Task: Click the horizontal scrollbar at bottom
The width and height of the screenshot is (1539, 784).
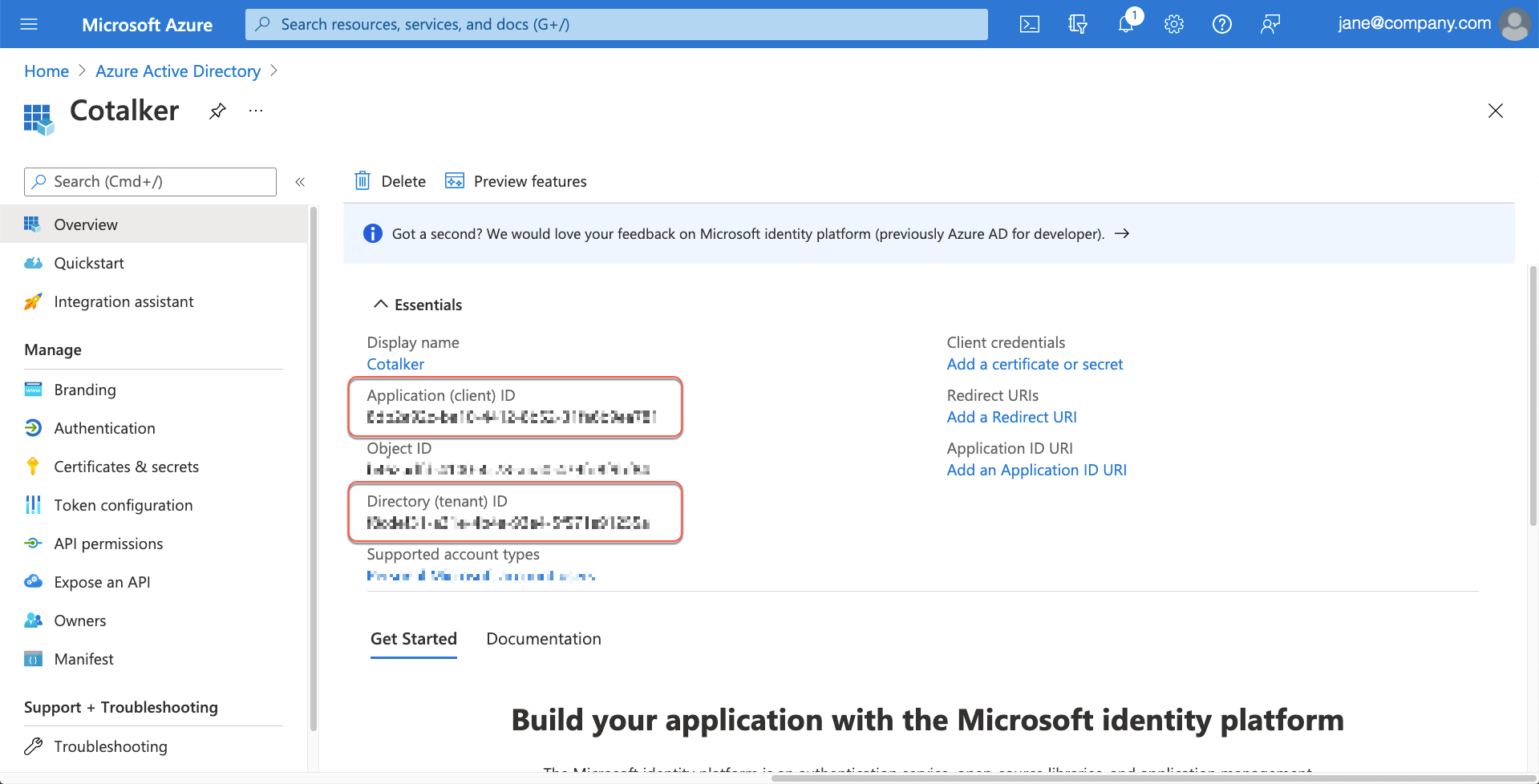Action: coord(1153,778)
